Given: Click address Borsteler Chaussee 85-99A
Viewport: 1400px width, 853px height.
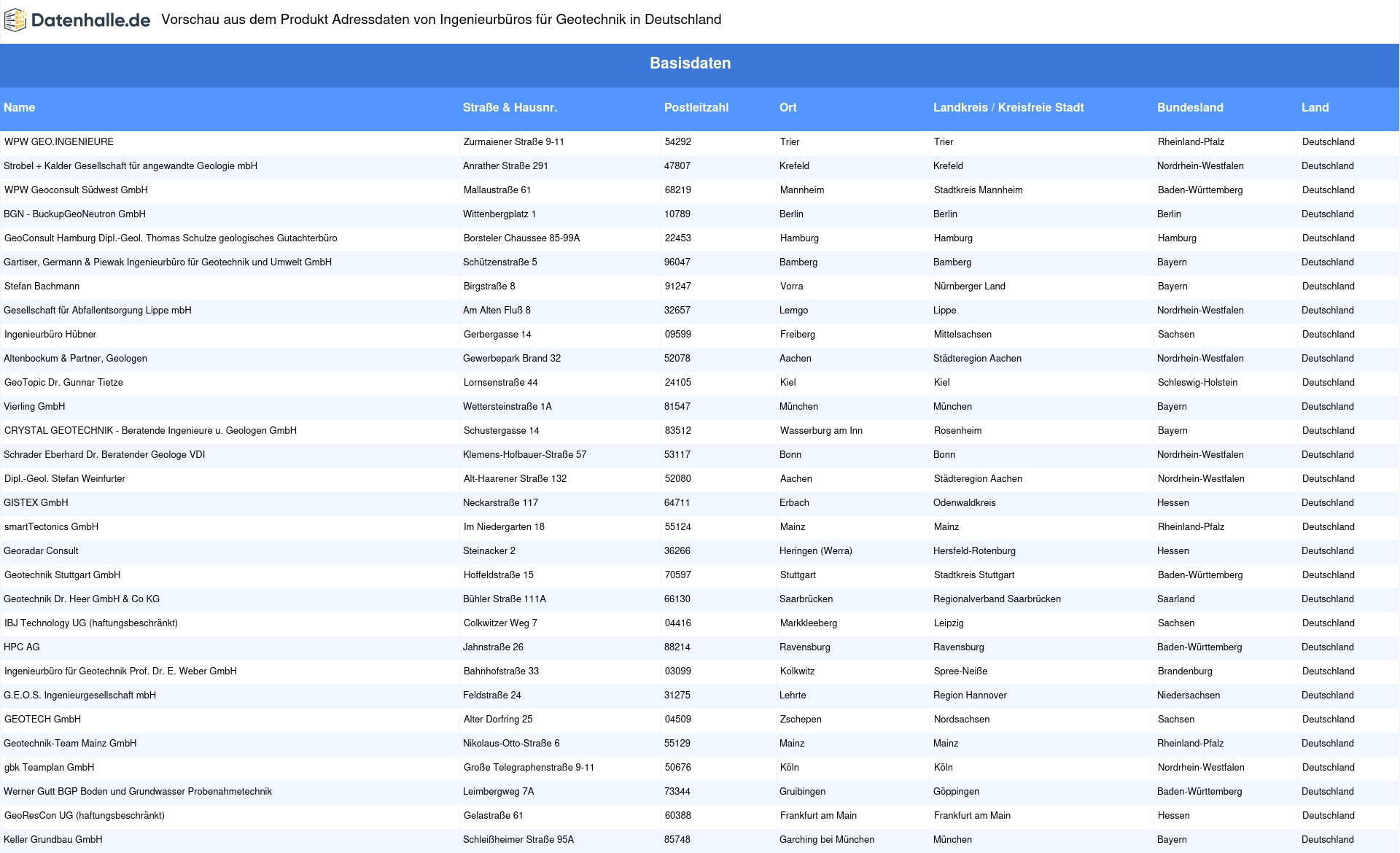Looking at the screenshot, I should click(522, 238).
